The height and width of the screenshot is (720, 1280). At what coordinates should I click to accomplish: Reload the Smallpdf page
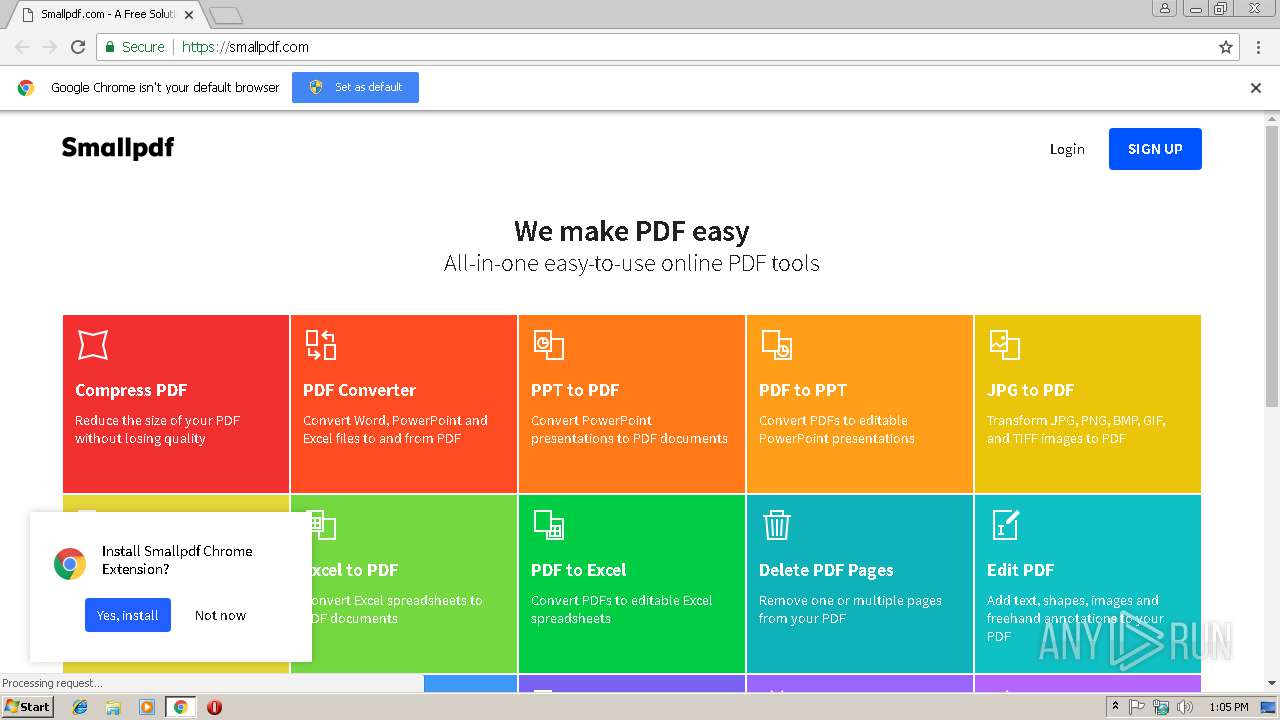(78, 47)
